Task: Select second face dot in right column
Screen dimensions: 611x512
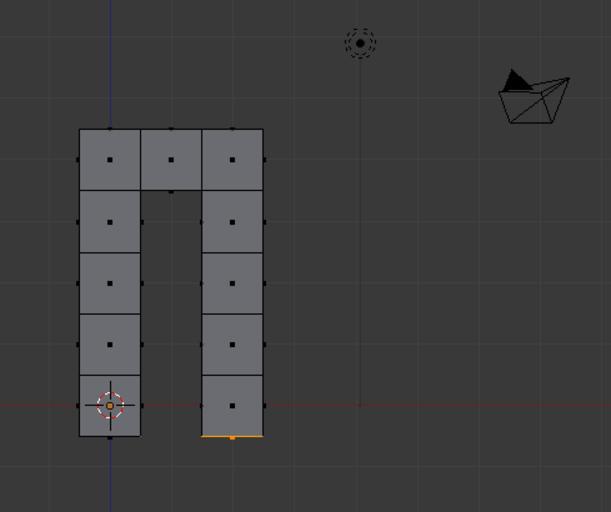Action: click(x=232, y=222)
